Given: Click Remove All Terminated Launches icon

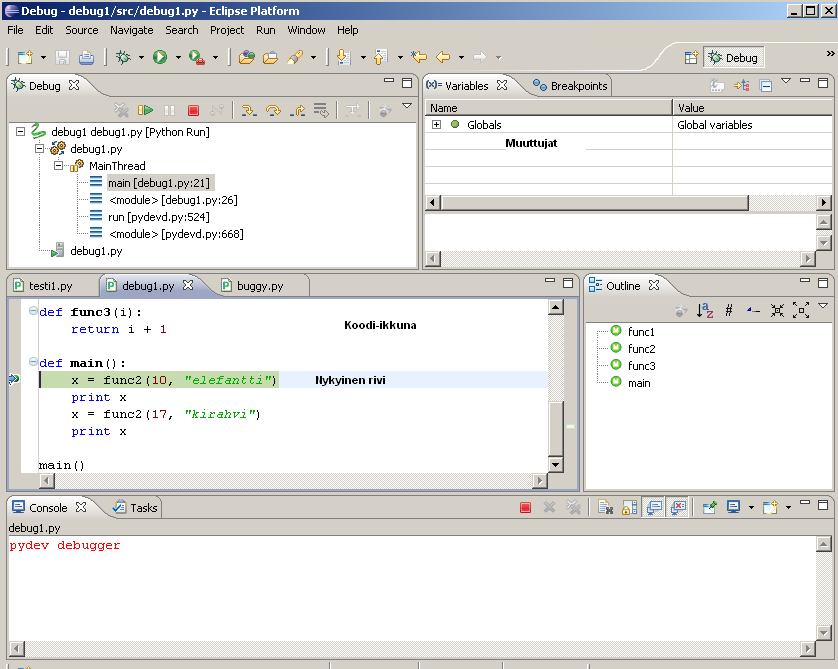Looking at the screenshot, I should tap(123, 110).
